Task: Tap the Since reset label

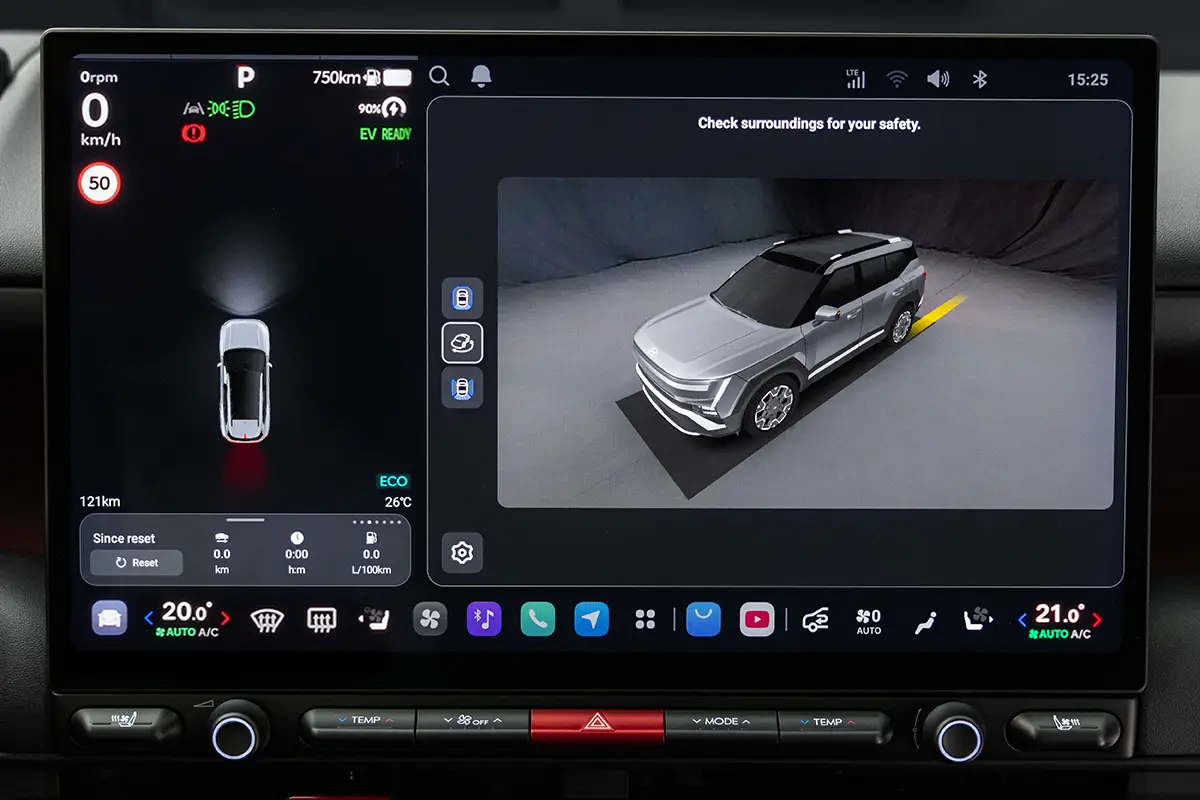Action: (124, 538)
